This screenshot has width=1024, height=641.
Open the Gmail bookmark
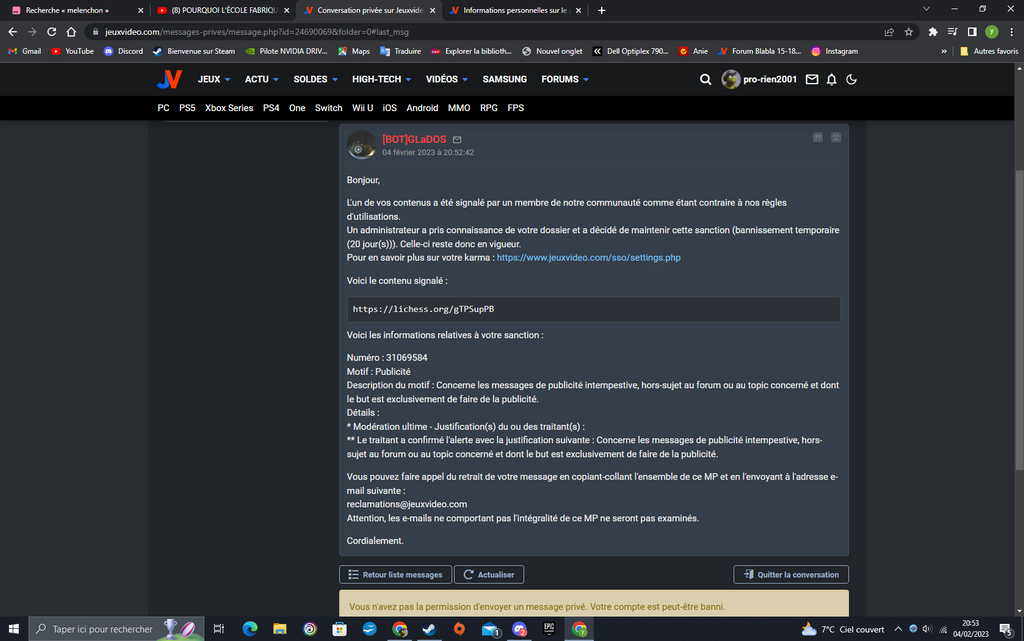(24, 51)
